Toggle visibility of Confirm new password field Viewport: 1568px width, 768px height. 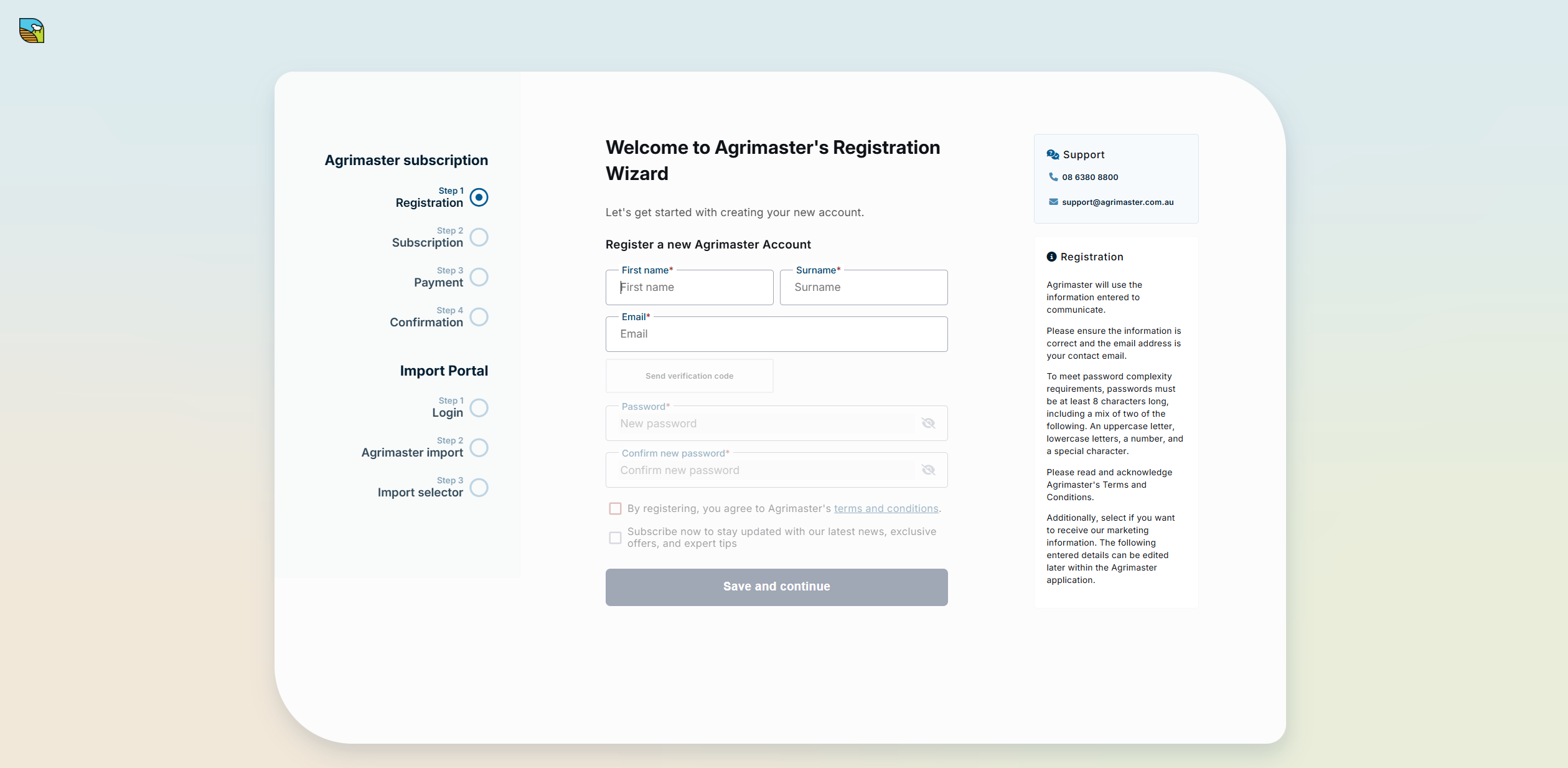(x=928, y=470)
